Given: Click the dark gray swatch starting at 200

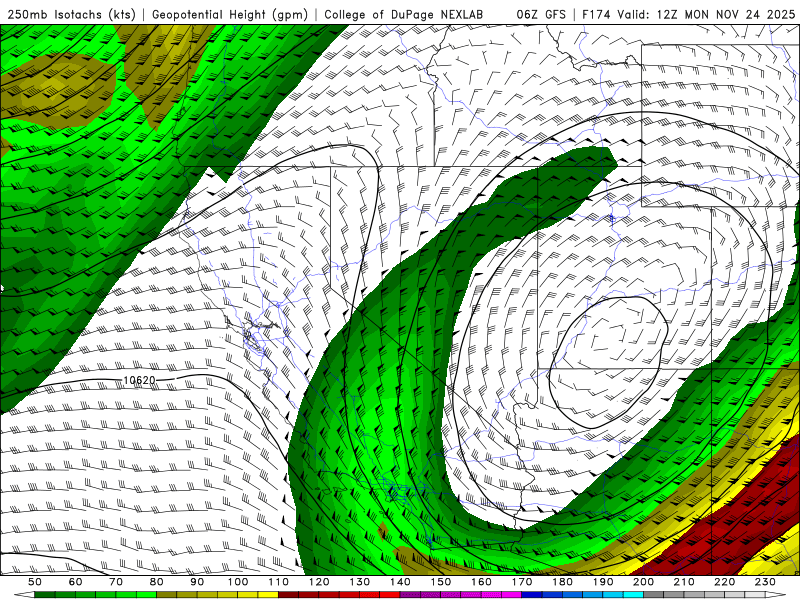Looking at the screenshot, I should 654,595.
